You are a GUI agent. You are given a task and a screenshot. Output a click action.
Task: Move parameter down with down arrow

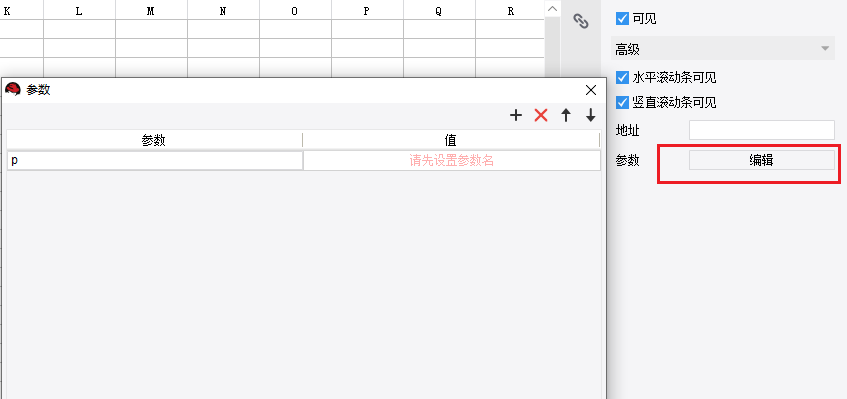coord(590,115)
